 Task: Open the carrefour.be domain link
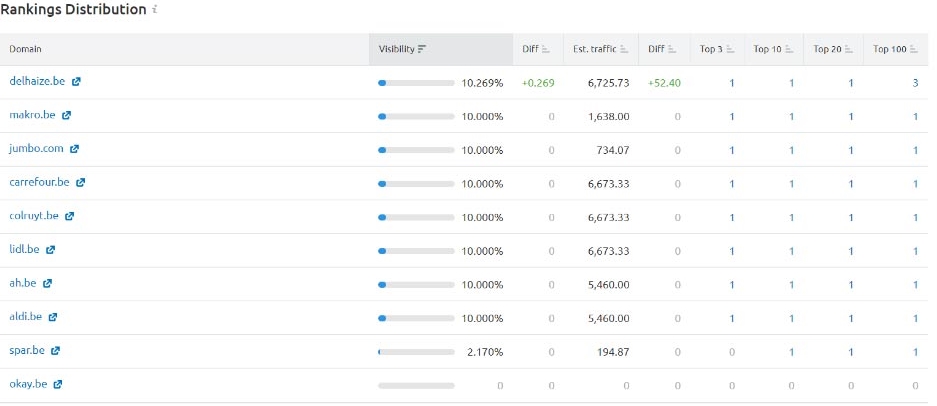(x=39, y=182)
